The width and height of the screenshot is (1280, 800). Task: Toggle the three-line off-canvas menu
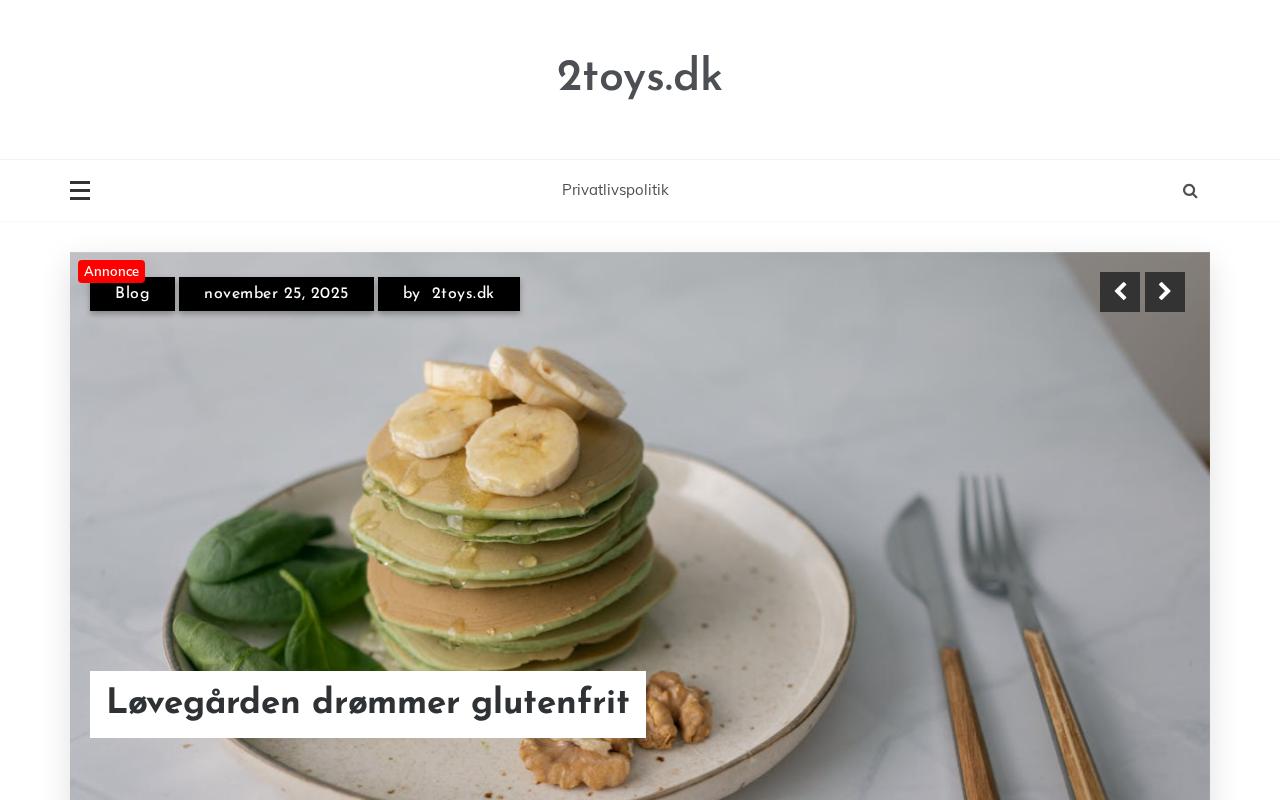pyautogui.click(x=80, y=190)
